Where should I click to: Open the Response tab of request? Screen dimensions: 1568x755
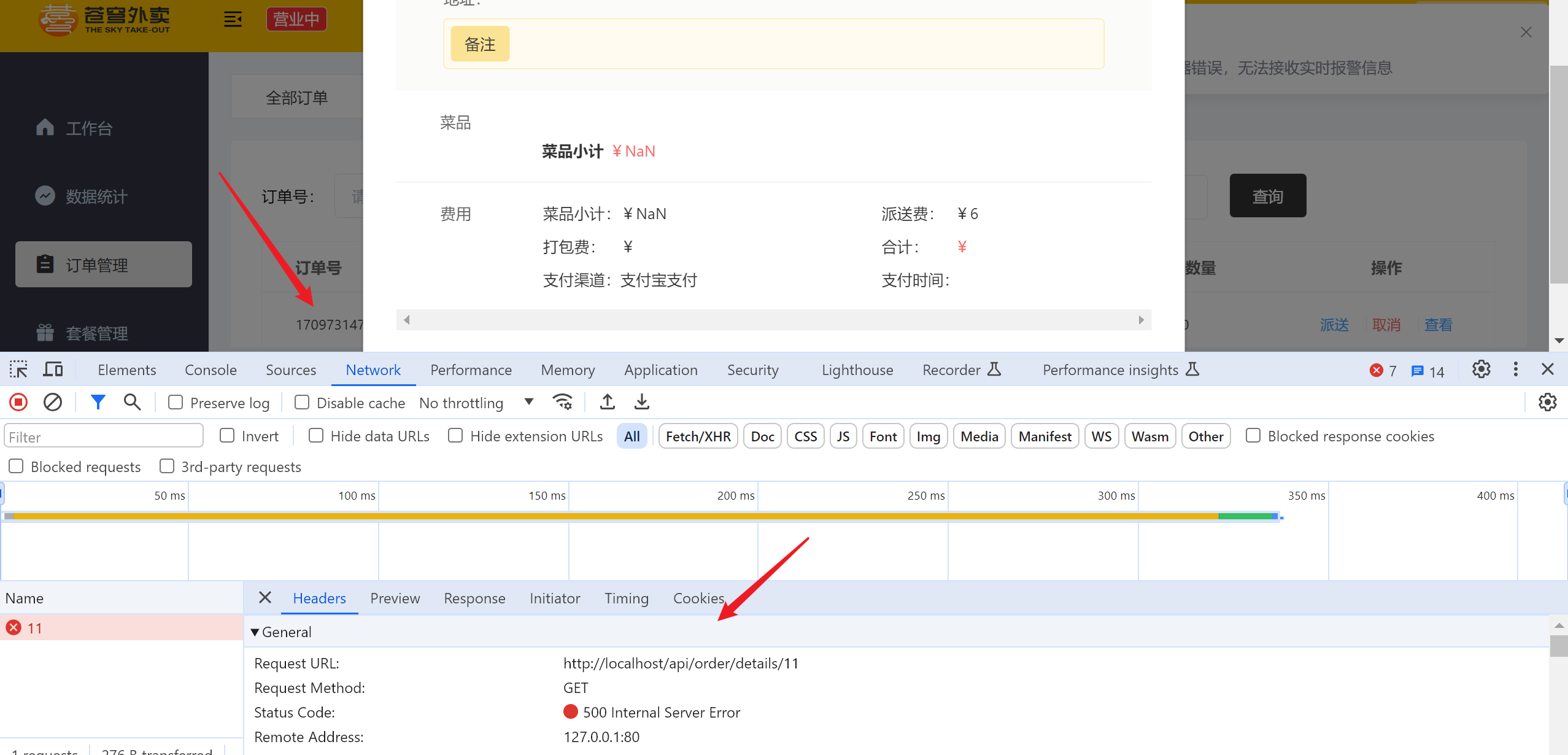click(474, 598)
